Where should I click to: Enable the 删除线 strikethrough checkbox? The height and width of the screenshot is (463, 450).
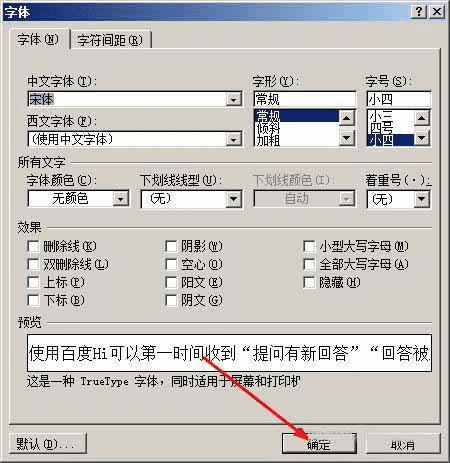[x=33, y=247]
